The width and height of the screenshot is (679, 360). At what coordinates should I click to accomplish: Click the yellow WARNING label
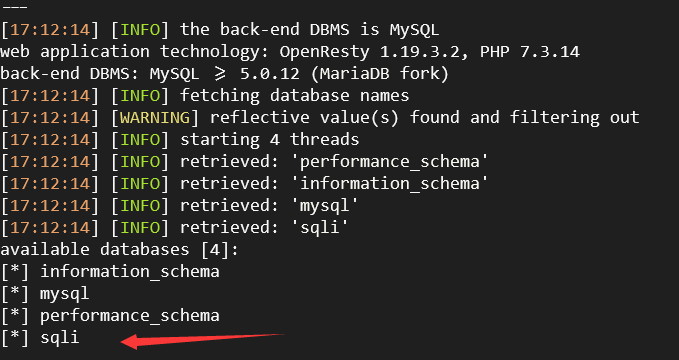(x=155, y=117)
